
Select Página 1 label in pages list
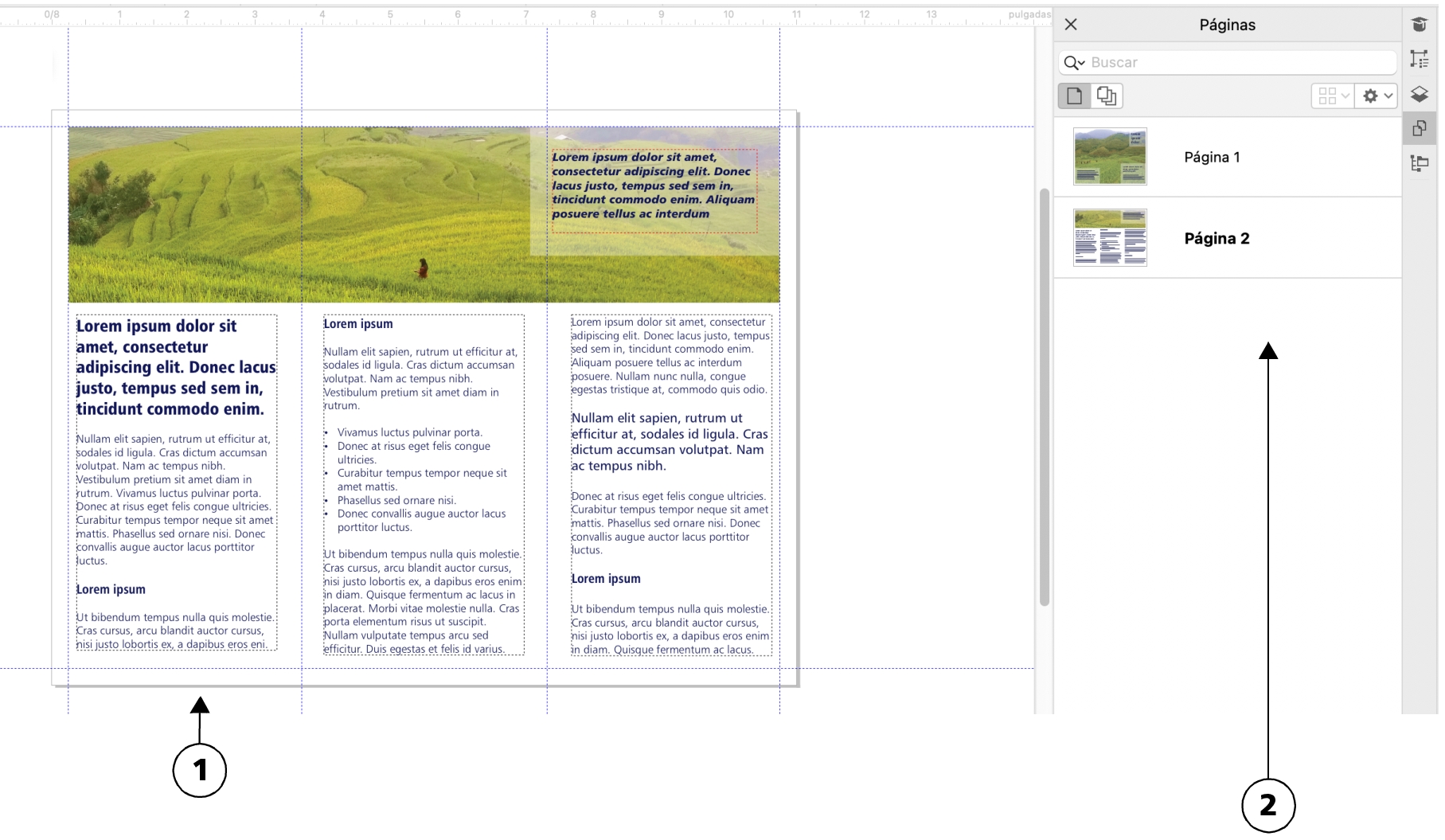tap(1212, 158)
